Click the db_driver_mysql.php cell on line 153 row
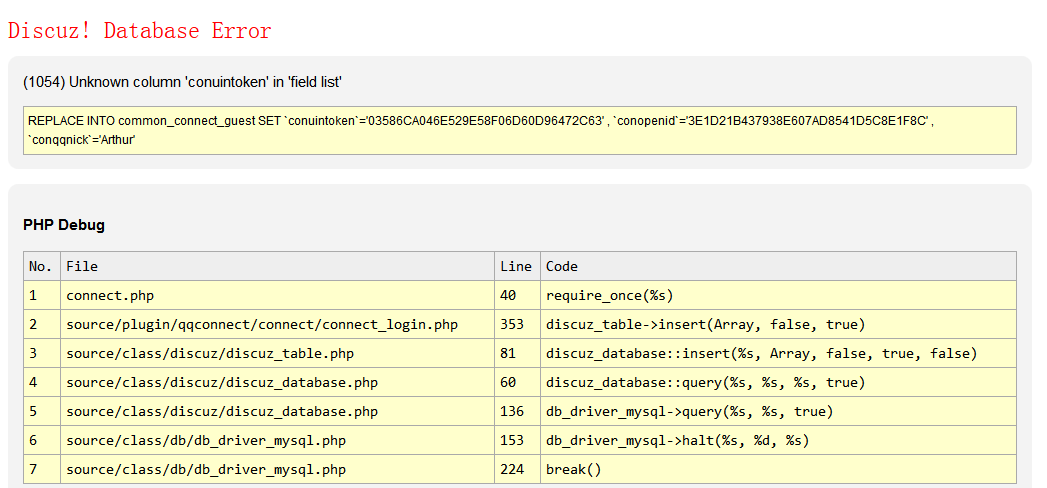Image resolution: width=1047 pixels, height=488 pixels. (278, 441)
